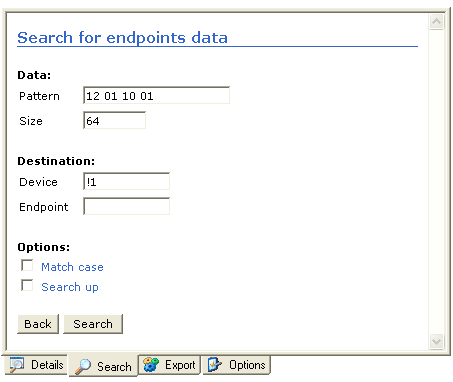Tick the Search up checkbox
This screenshot has width=453, height=382.
click(x=27, y=285)
